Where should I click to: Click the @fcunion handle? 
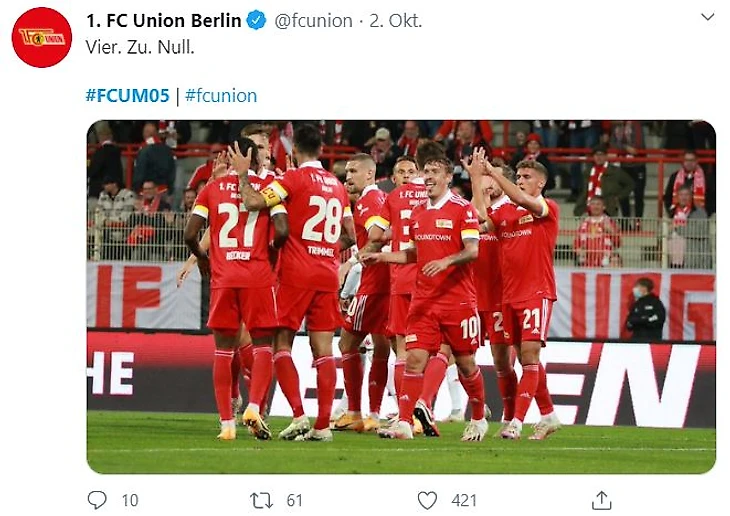click(314, 21)
